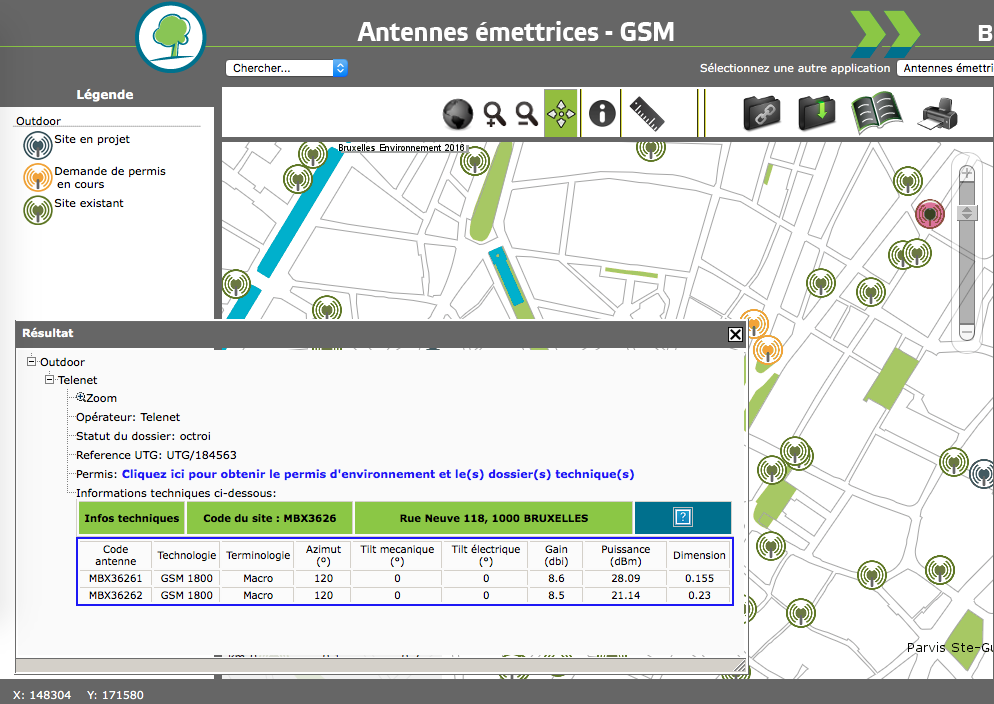Click the Infos techniques header cell
994x704 pixels.
coord(131,518)
